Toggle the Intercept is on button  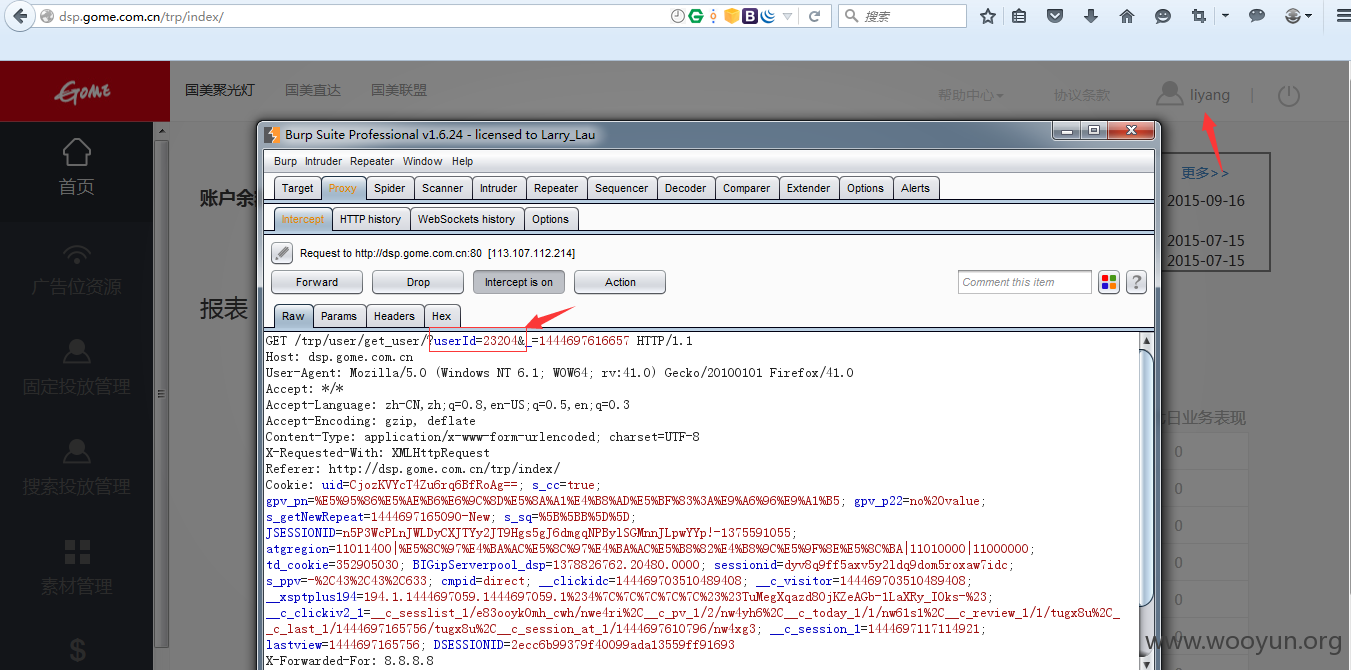(x=518, y=282)
